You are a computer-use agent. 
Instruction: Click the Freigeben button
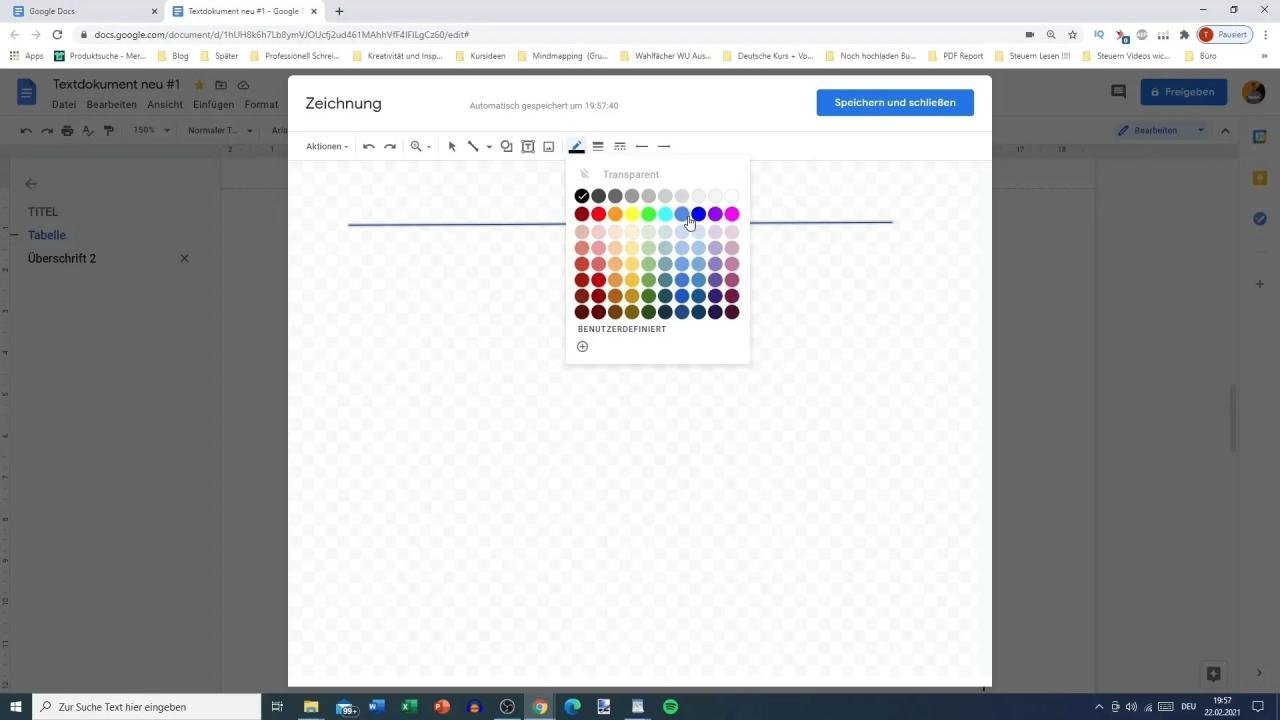(x=1183, y=92)
